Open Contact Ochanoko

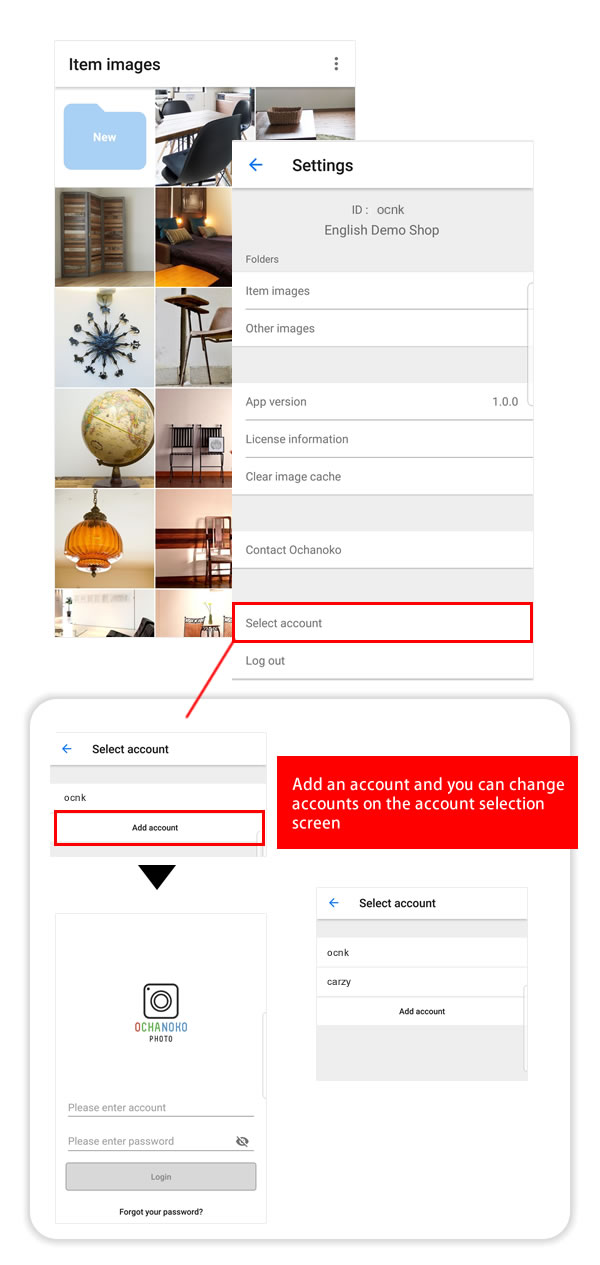[x=382, y=550]
